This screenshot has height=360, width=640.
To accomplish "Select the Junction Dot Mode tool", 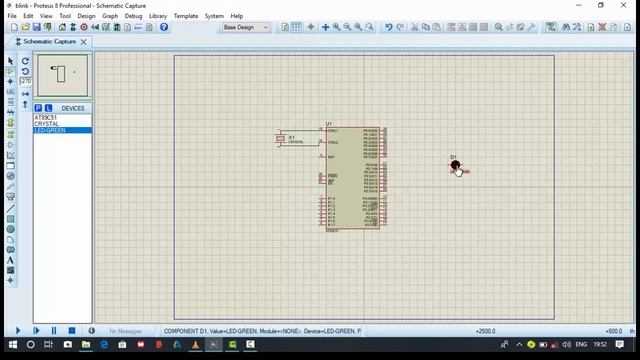I will coord(11,82).
